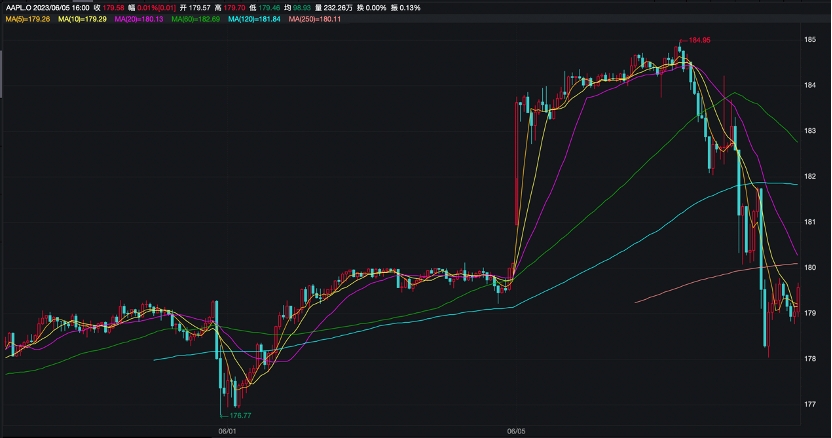Click the closing price value 179.58
The width and height of the screenshot is (832, 438).
click(x=114, y=8)
